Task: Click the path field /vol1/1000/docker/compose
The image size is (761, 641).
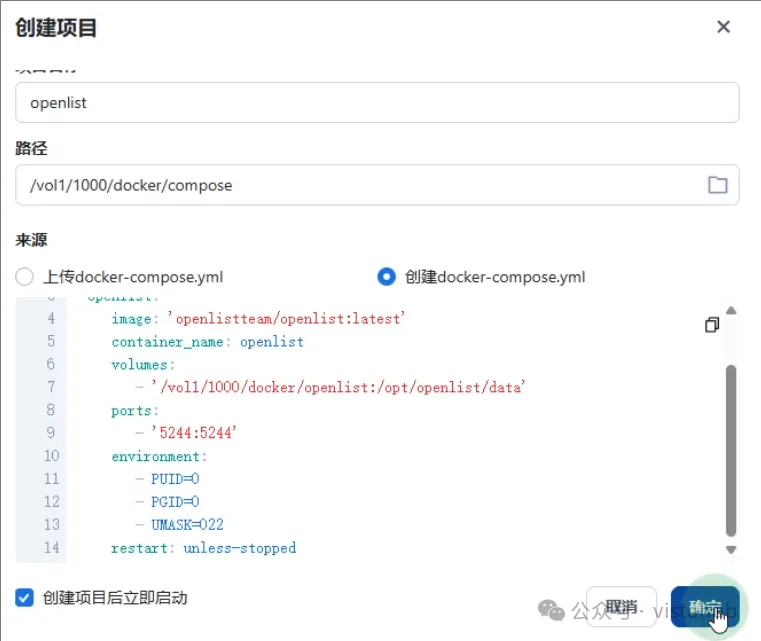Action: point(377,185)
